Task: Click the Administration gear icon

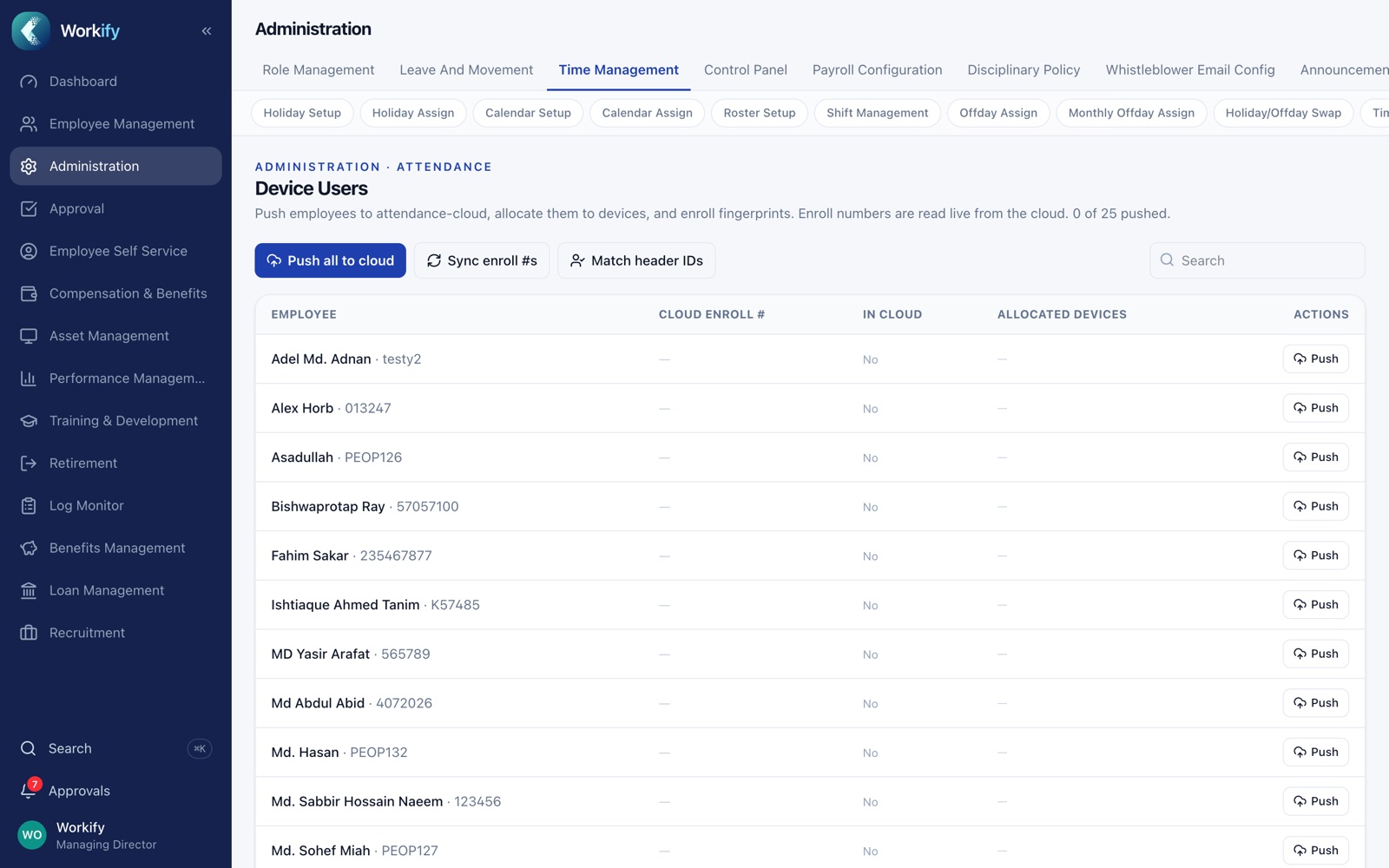Action: pyautogui.click(x=29, y=167)
